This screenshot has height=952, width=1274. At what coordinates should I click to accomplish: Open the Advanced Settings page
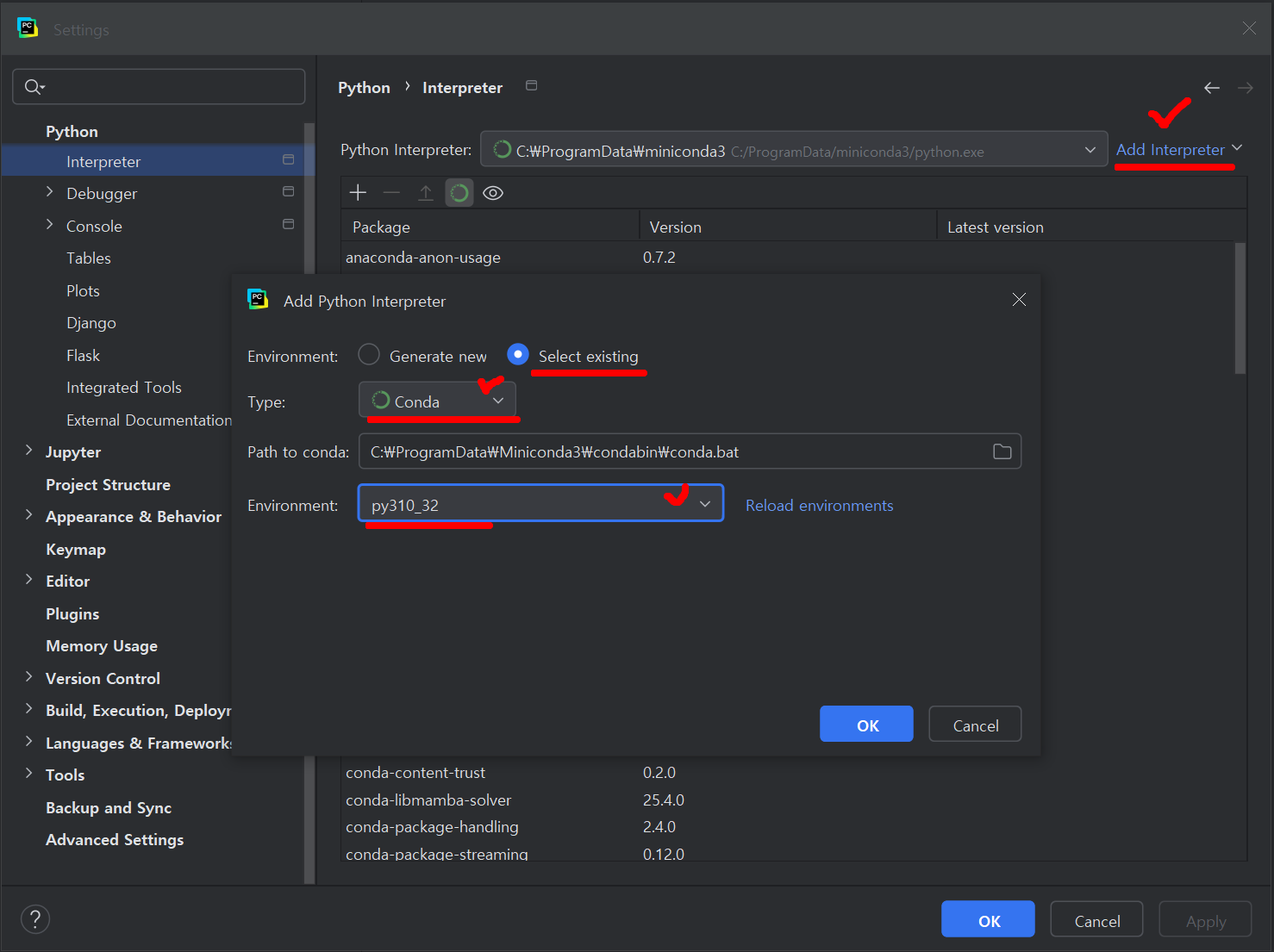(x=115, y=840)
